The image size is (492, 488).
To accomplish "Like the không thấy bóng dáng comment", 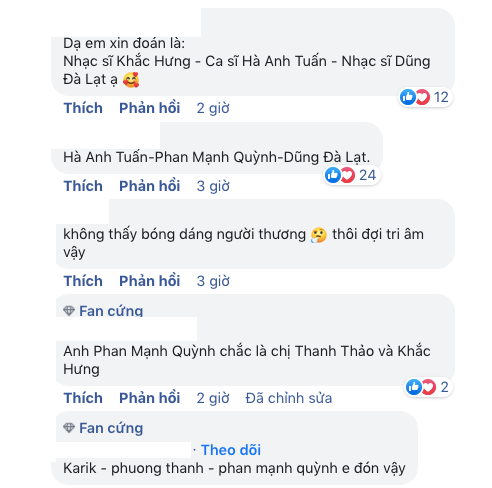I will 83,281.
